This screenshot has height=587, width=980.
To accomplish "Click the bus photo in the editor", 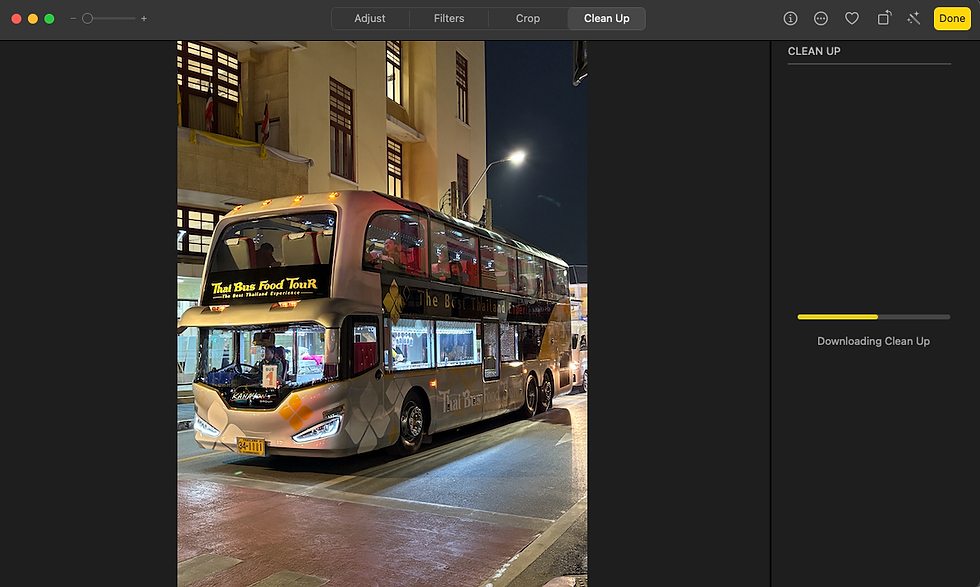I will point(382,314).
